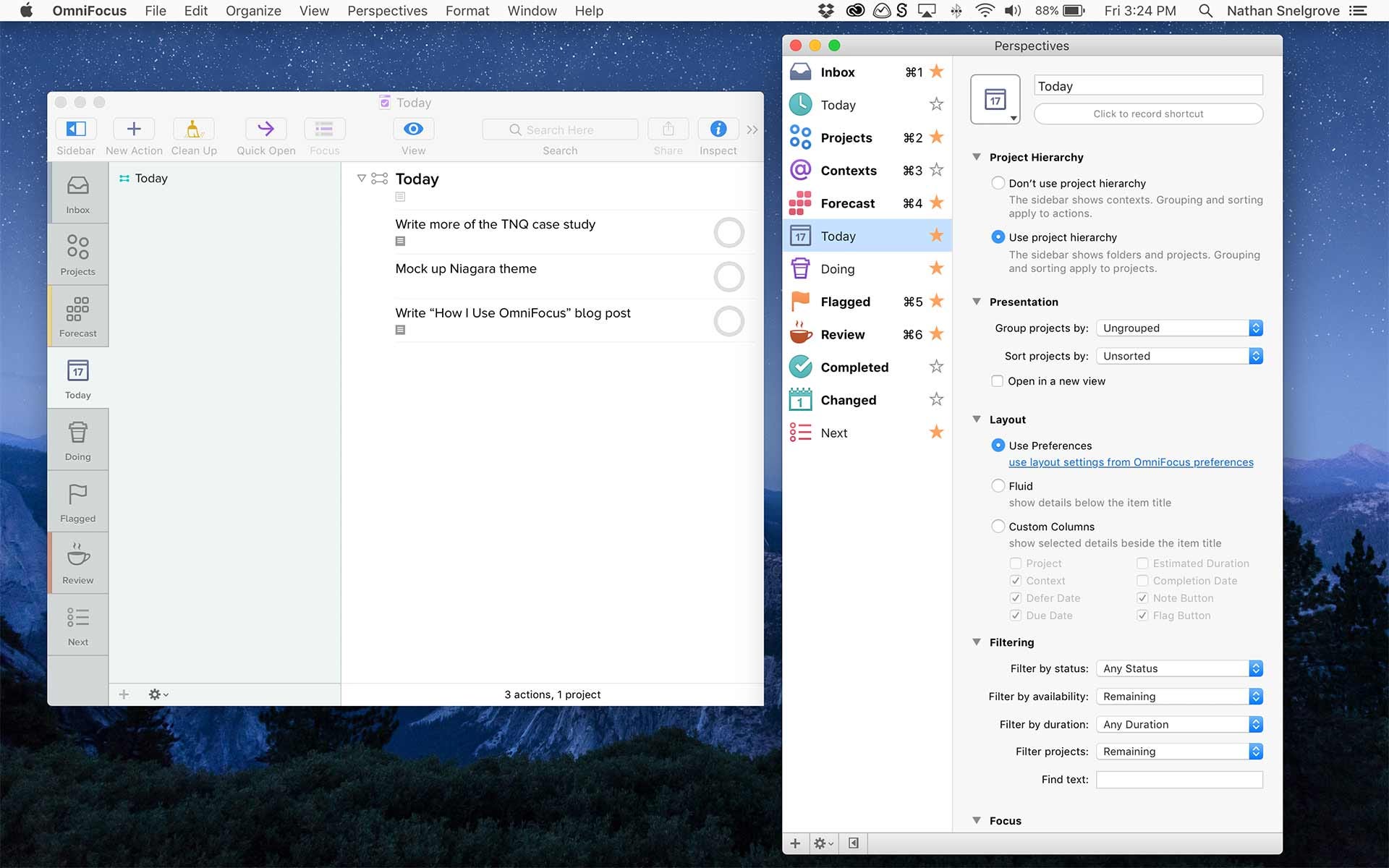Open the Format menu
This screenshot has width=1389, height=868.
coord(467,11)
